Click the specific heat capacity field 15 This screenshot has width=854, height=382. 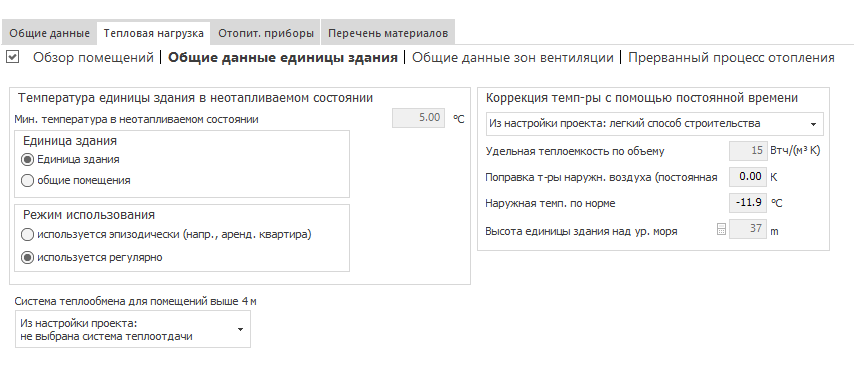point(748,151)
